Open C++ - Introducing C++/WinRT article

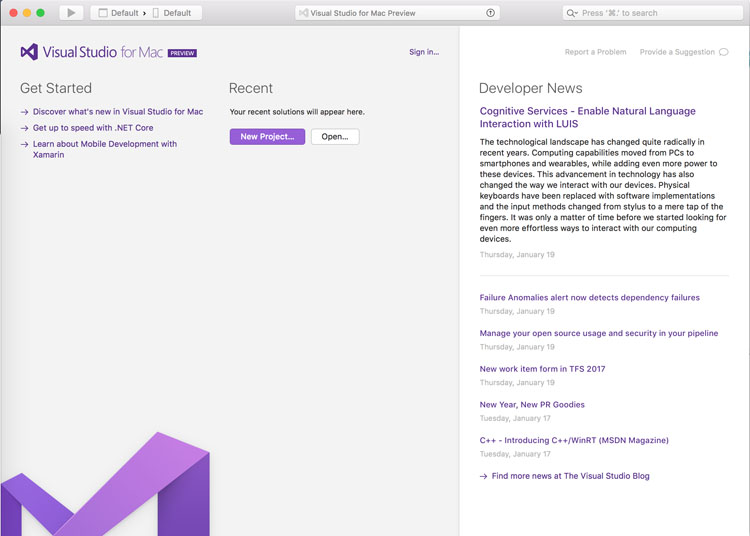click(574, 440)
